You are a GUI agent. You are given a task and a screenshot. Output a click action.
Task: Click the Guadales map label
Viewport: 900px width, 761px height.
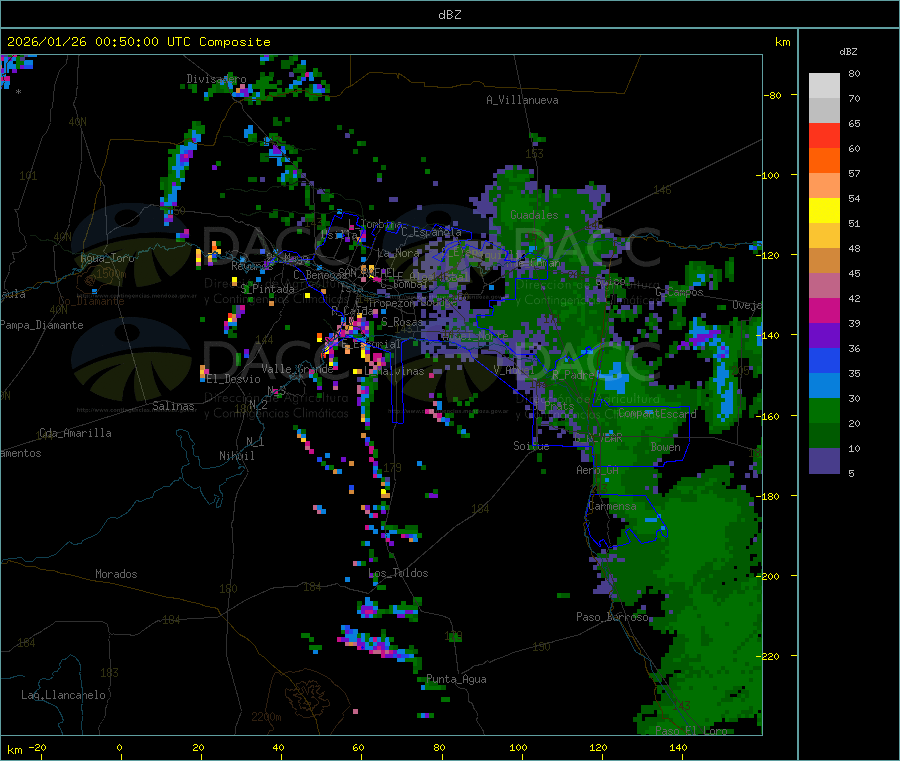coord(534,215)
